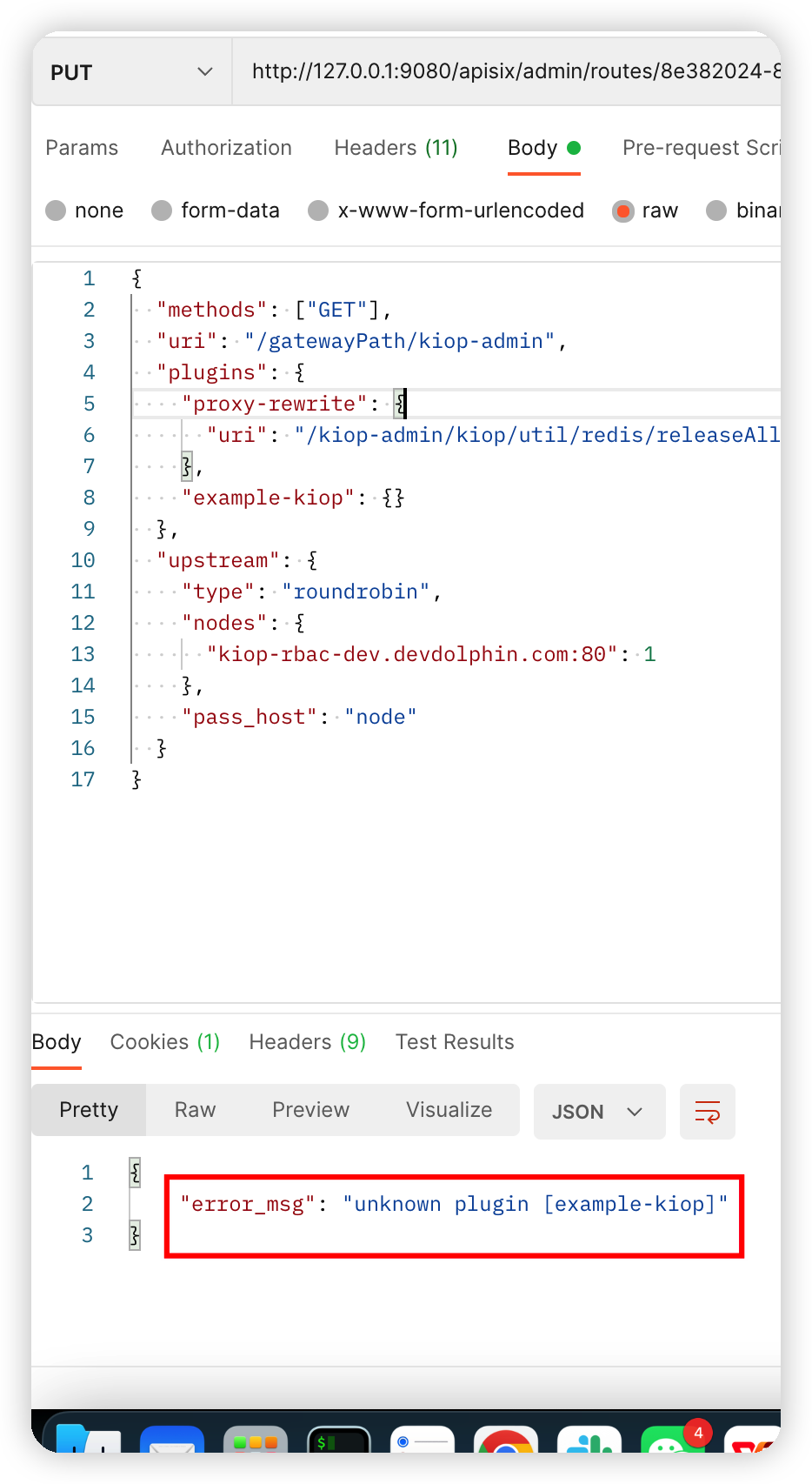The image size is (812, 1484).
Task: Click the "kiop-rbac-dev.devdolphin.com:80" node entry
Action: 412,654
